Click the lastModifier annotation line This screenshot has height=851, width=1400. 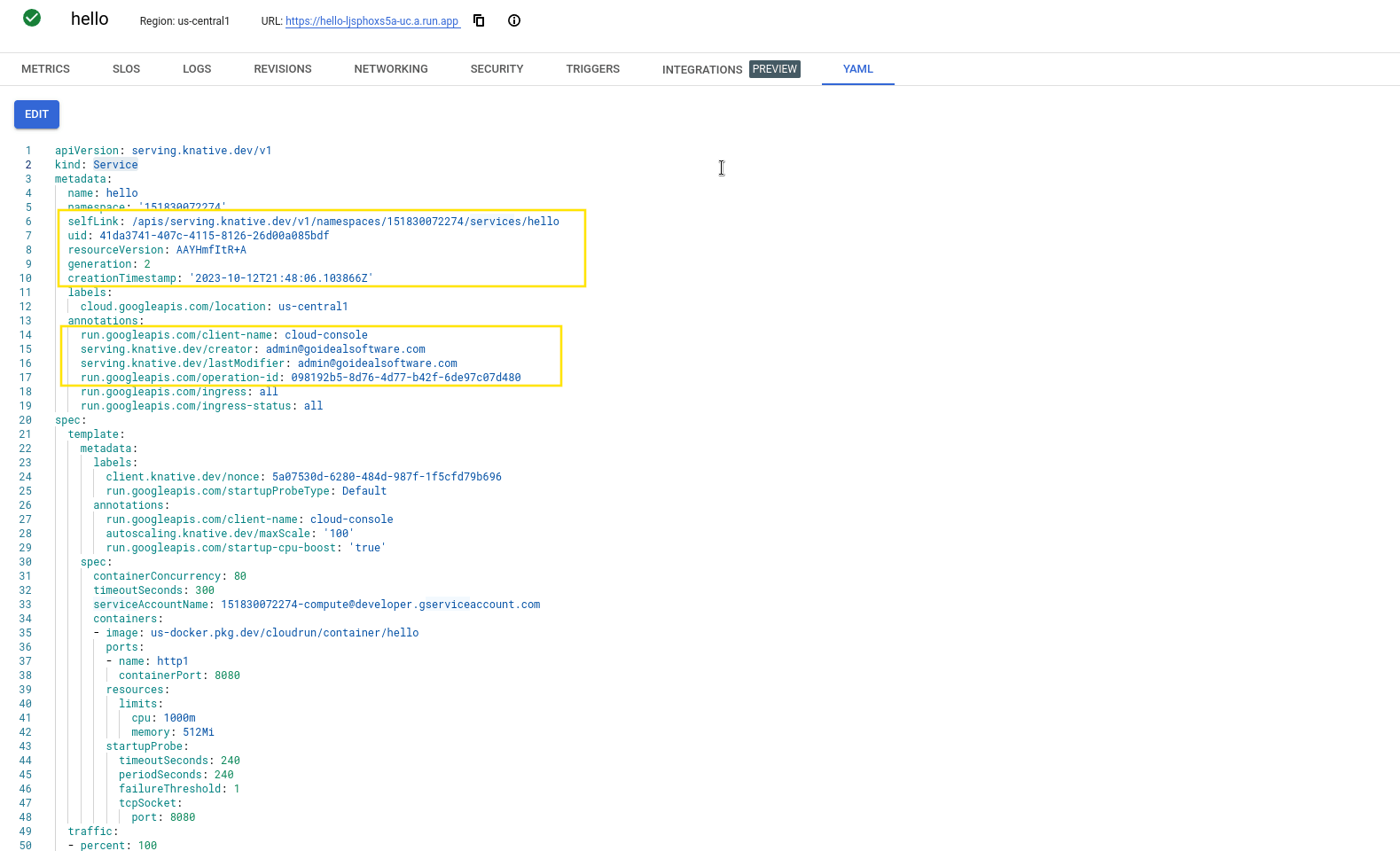[269, 363]
